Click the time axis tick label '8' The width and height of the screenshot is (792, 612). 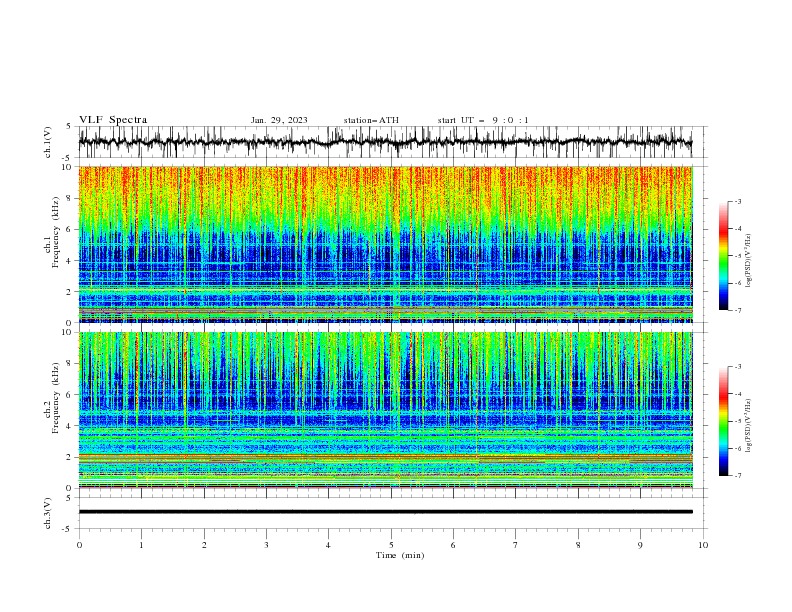click(x=578, y=545)
